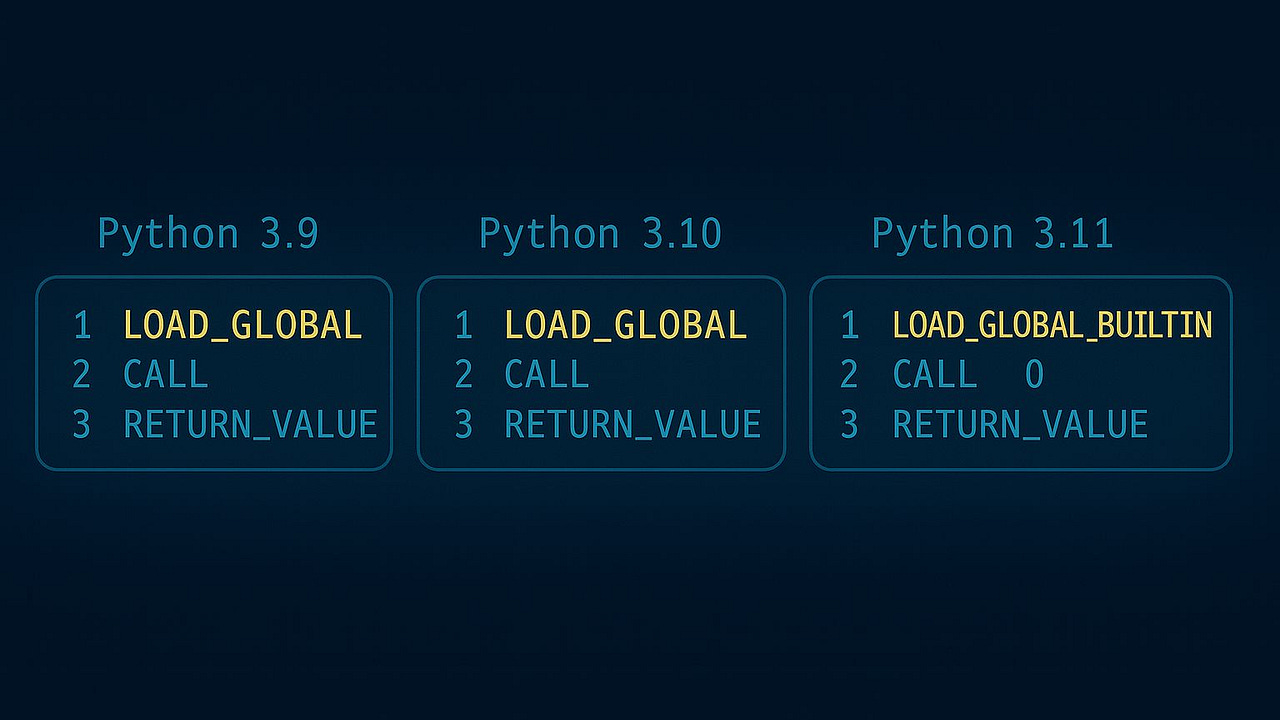Select RETURN_VALUE in the Python 3.11 box
Screen dimensions: 1280x720
(1020, 425)
